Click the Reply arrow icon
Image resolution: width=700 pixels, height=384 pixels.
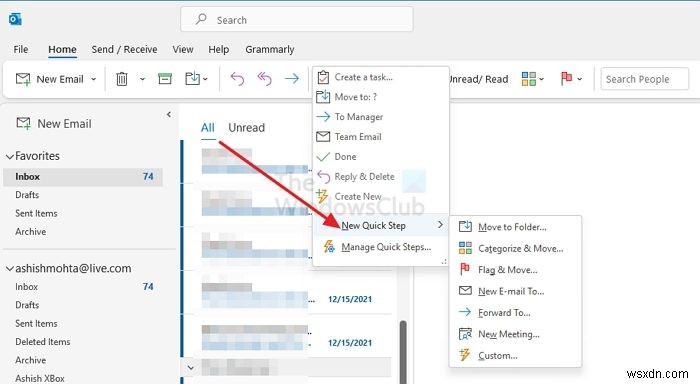click(x=237, y=79)
